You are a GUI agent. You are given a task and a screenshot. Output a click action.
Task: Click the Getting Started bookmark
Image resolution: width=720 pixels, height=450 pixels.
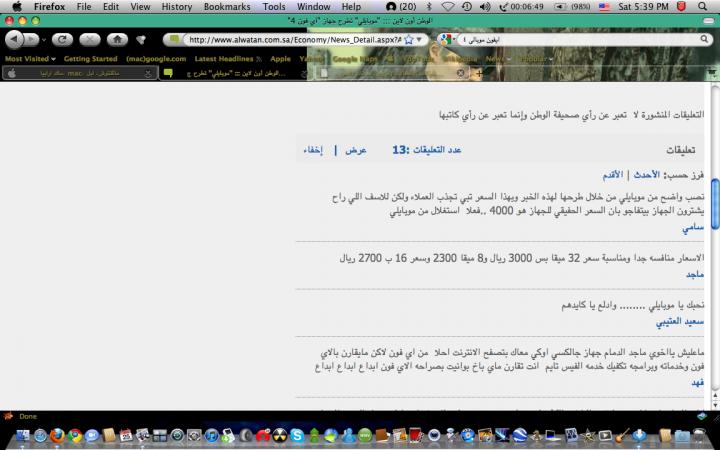pos(90,59)
